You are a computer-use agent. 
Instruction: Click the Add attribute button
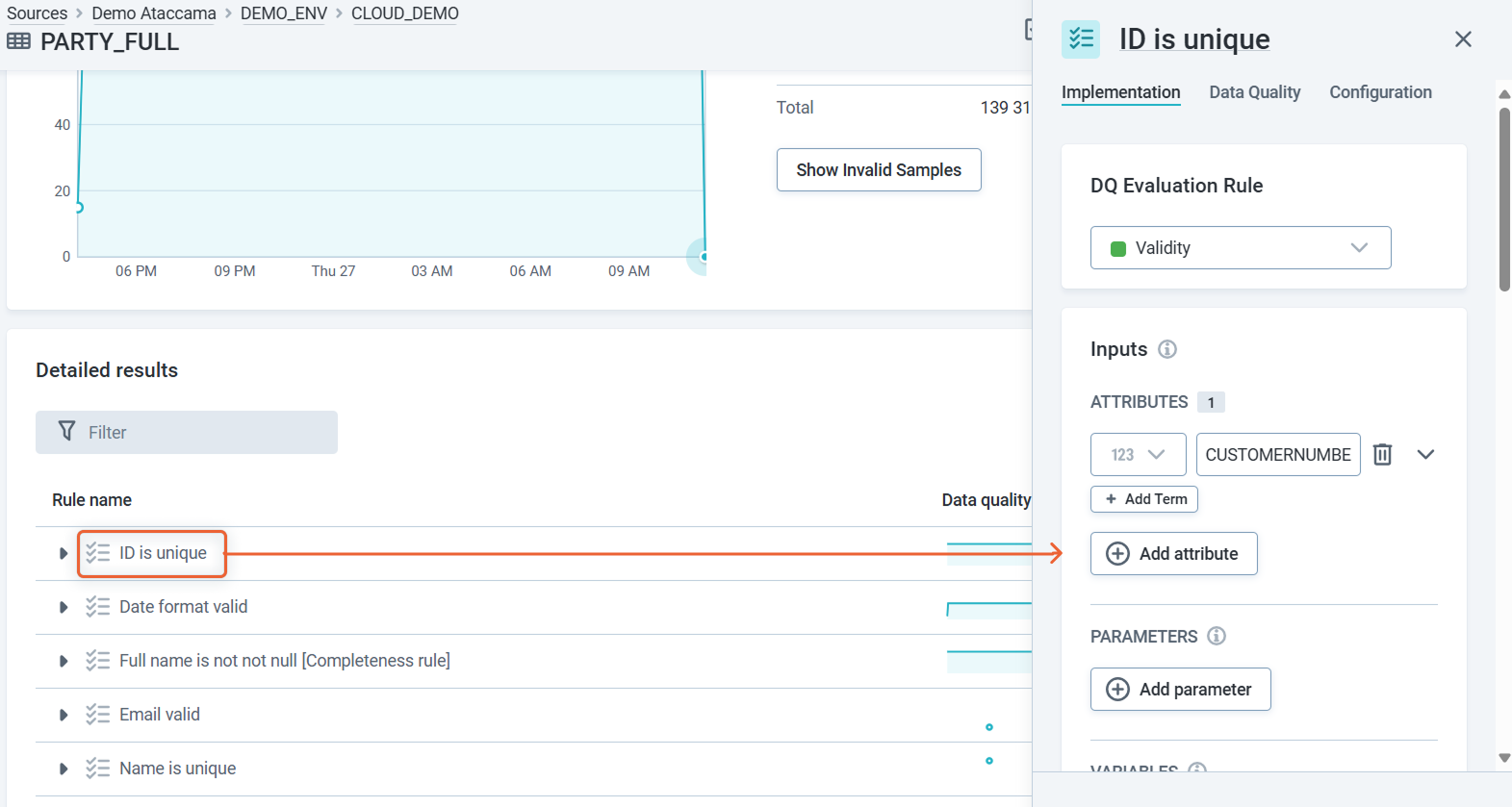click(1173, 554)
